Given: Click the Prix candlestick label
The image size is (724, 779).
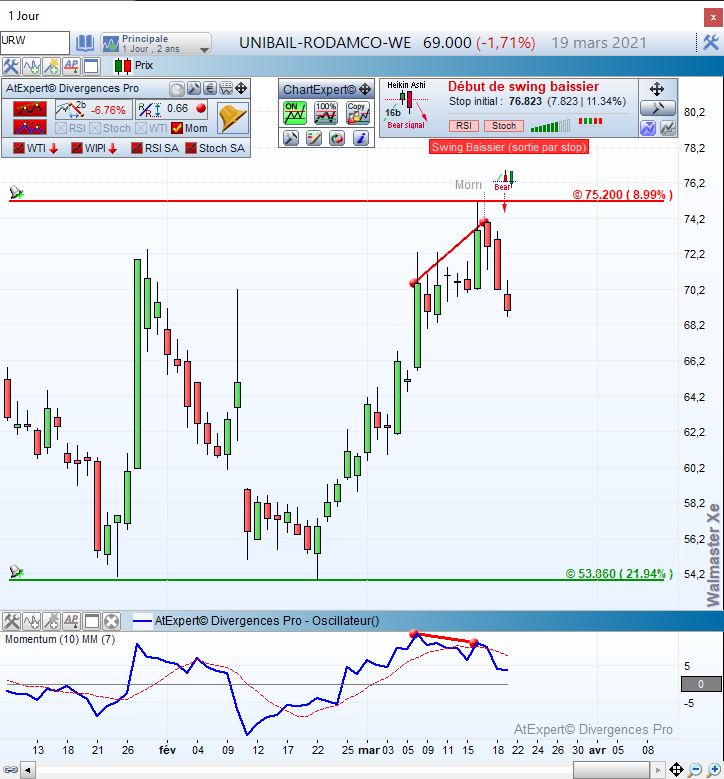Looking at the screenshot, I should pos(134,66).
